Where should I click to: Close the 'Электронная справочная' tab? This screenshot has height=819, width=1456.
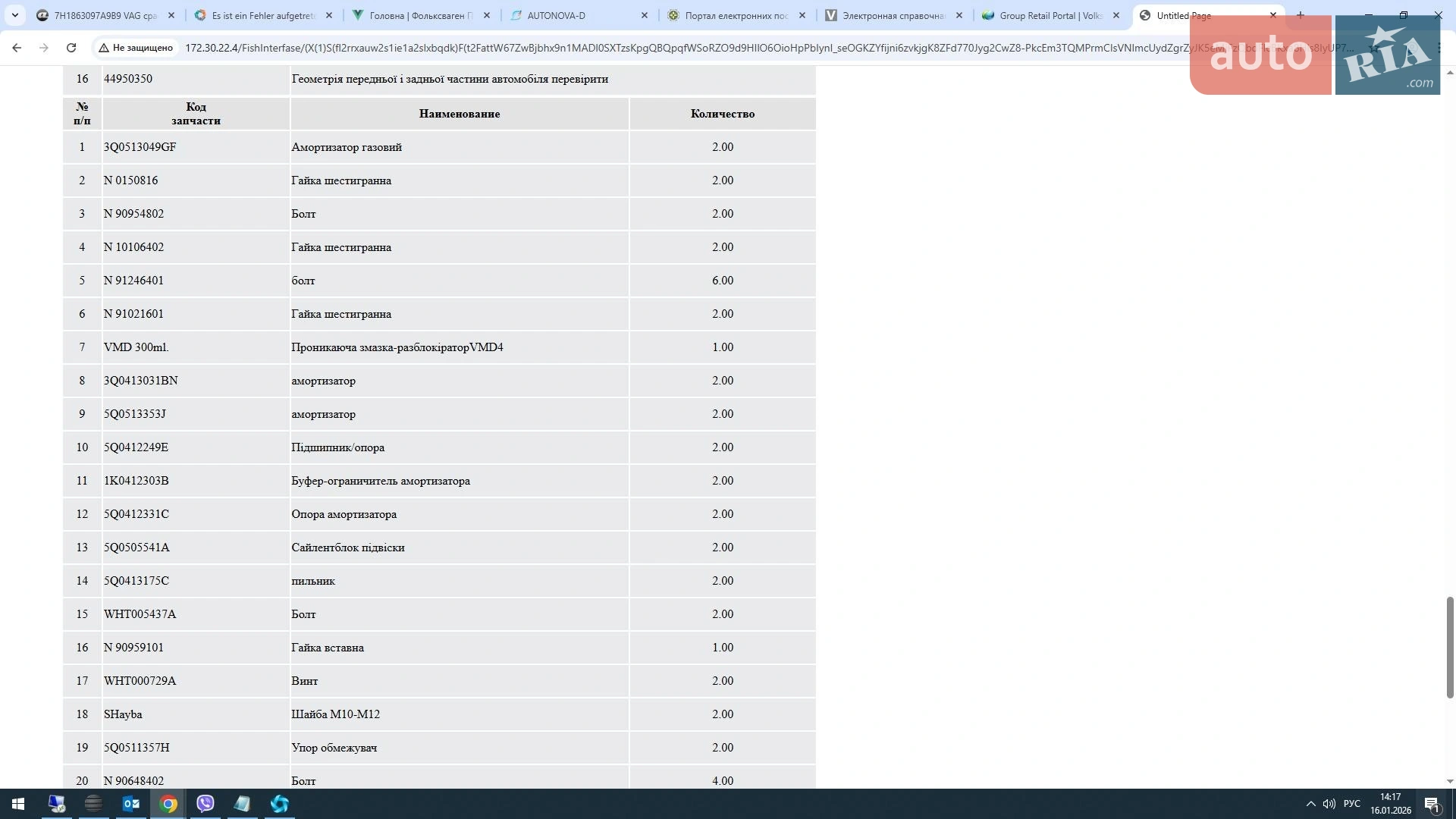tap(959, 15)
